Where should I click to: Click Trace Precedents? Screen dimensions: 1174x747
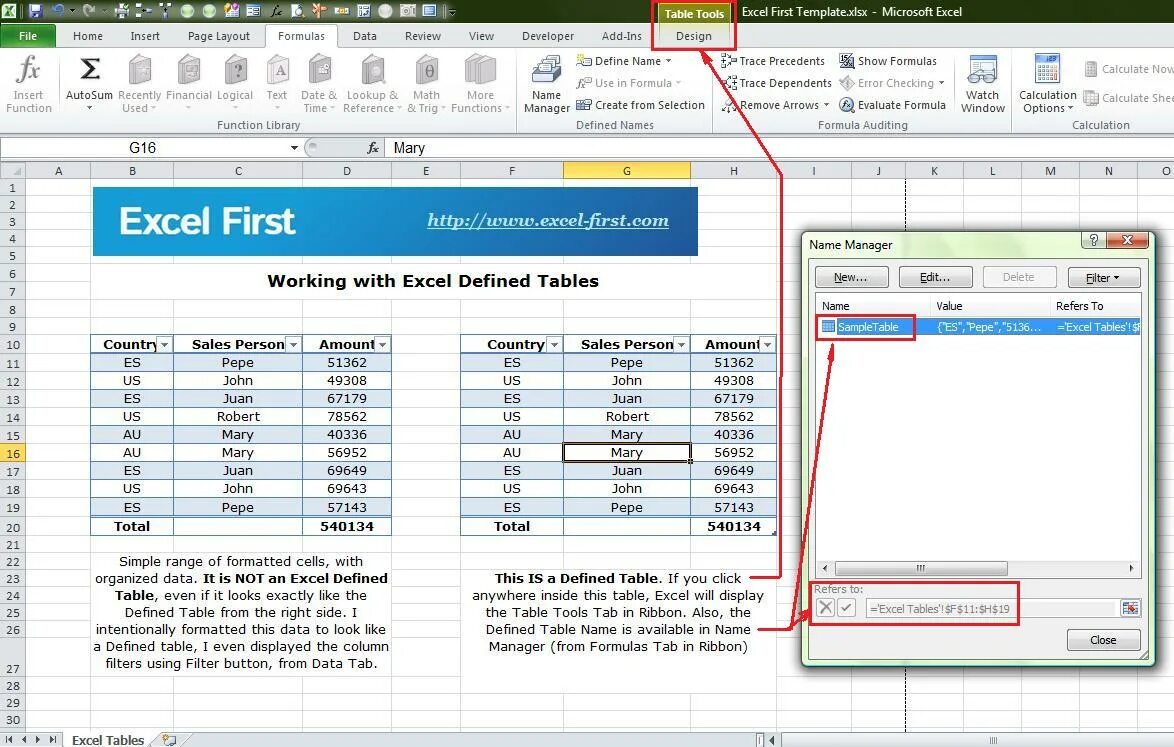pyautogui.click(x=773, y=61)
